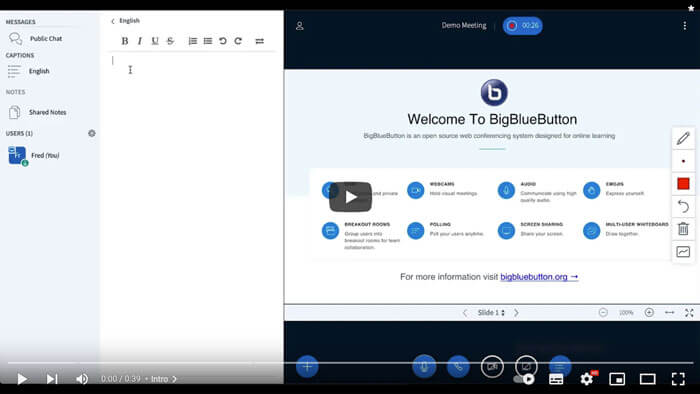
Task: Click the Demo Meeting title
Action: pyautogui.click(x=464, y=25)
